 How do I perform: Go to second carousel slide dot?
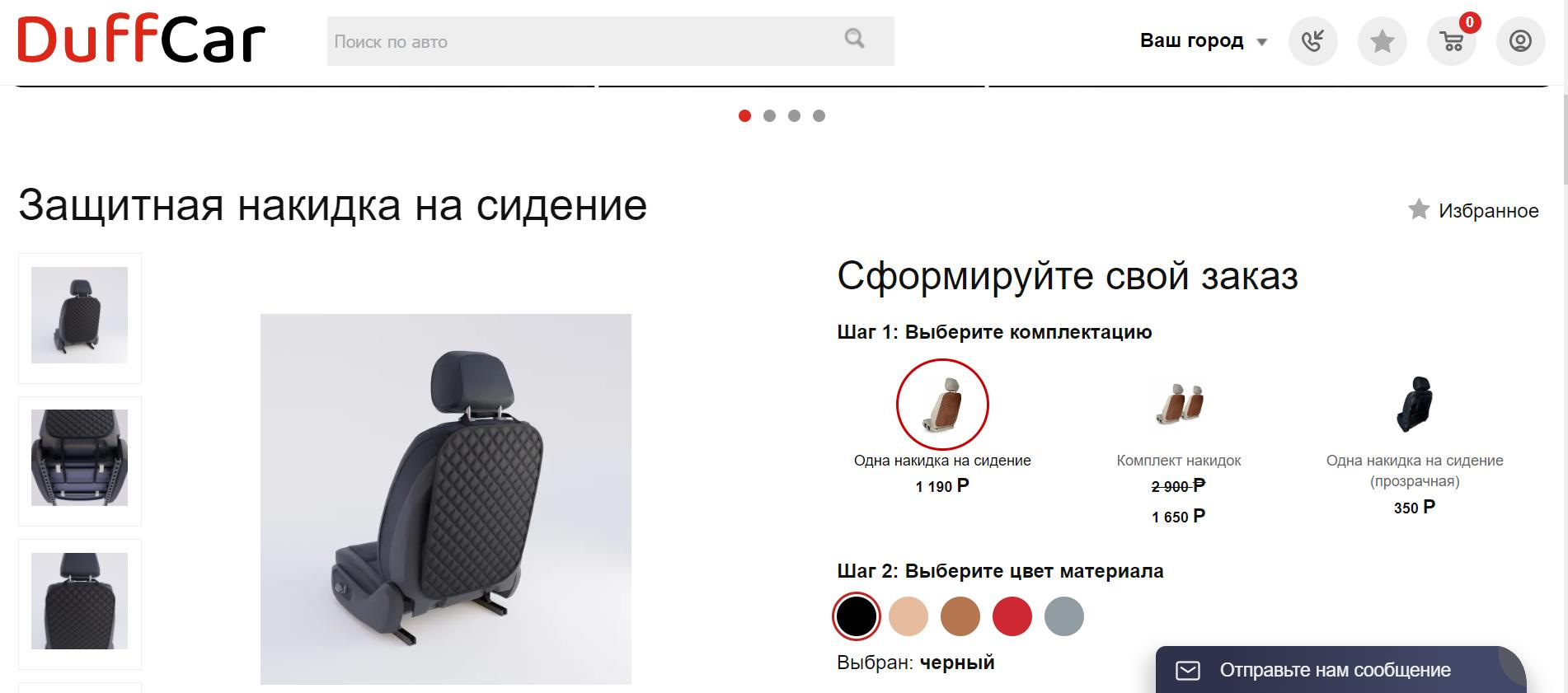pos(769,116)
